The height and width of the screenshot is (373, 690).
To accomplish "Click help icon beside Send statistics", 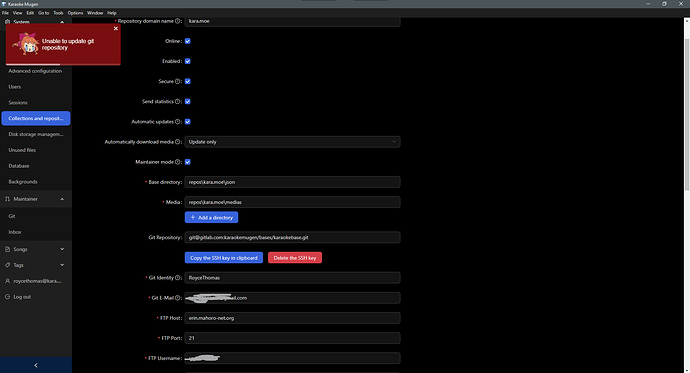I will tap(178, 102).
